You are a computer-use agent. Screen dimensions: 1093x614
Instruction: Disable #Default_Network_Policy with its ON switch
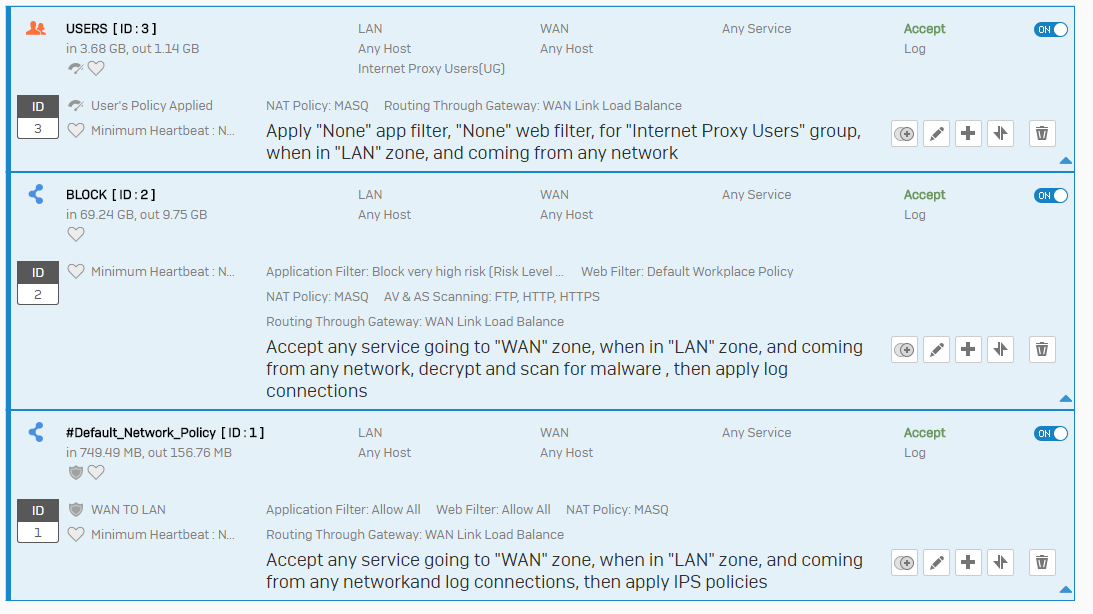pos(1050,433)
